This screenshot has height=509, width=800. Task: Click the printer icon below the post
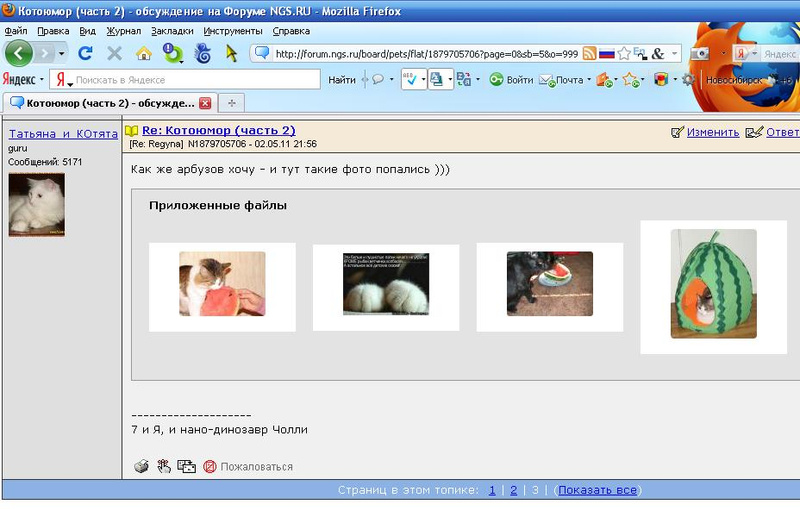pos(141,466)
